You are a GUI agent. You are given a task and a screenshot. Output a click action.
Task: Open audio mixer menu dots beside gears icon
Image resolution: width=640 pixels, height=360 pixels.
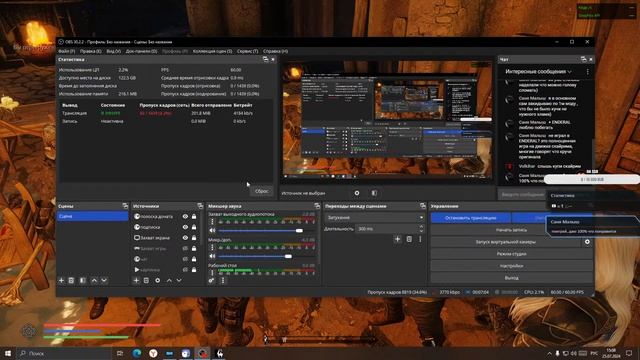pyautogui.click(x=222, y=281)
